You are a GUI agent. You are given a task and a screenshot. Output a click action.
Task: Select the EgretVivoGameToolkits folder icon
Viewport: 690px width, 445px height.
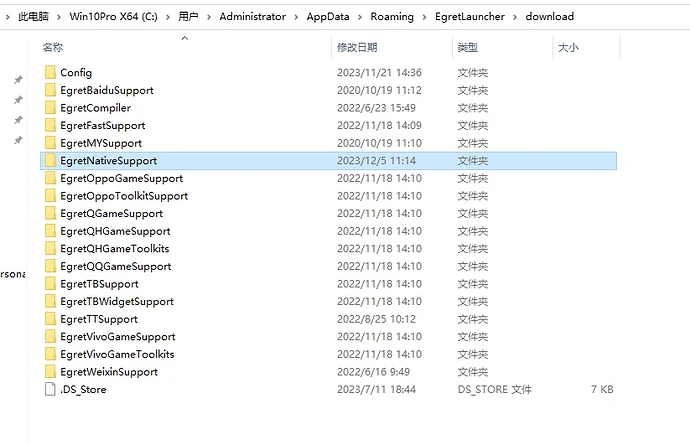[50, 354]
